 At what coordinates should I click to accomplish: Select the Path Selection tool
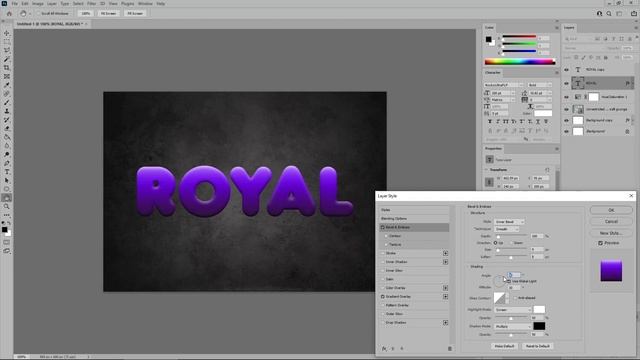[x=7, y=180]
